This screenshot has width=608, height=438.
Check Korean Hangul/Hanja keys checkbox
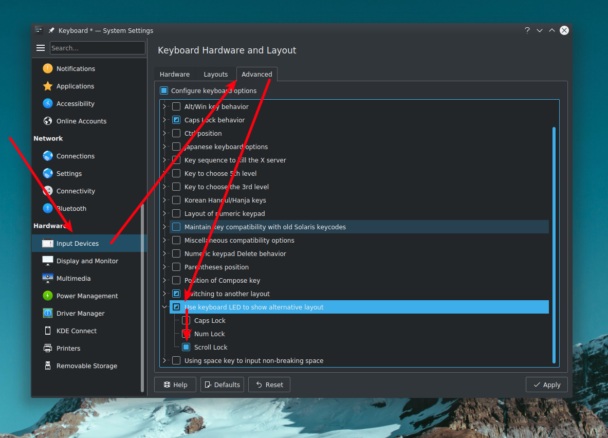click(176, 200)
